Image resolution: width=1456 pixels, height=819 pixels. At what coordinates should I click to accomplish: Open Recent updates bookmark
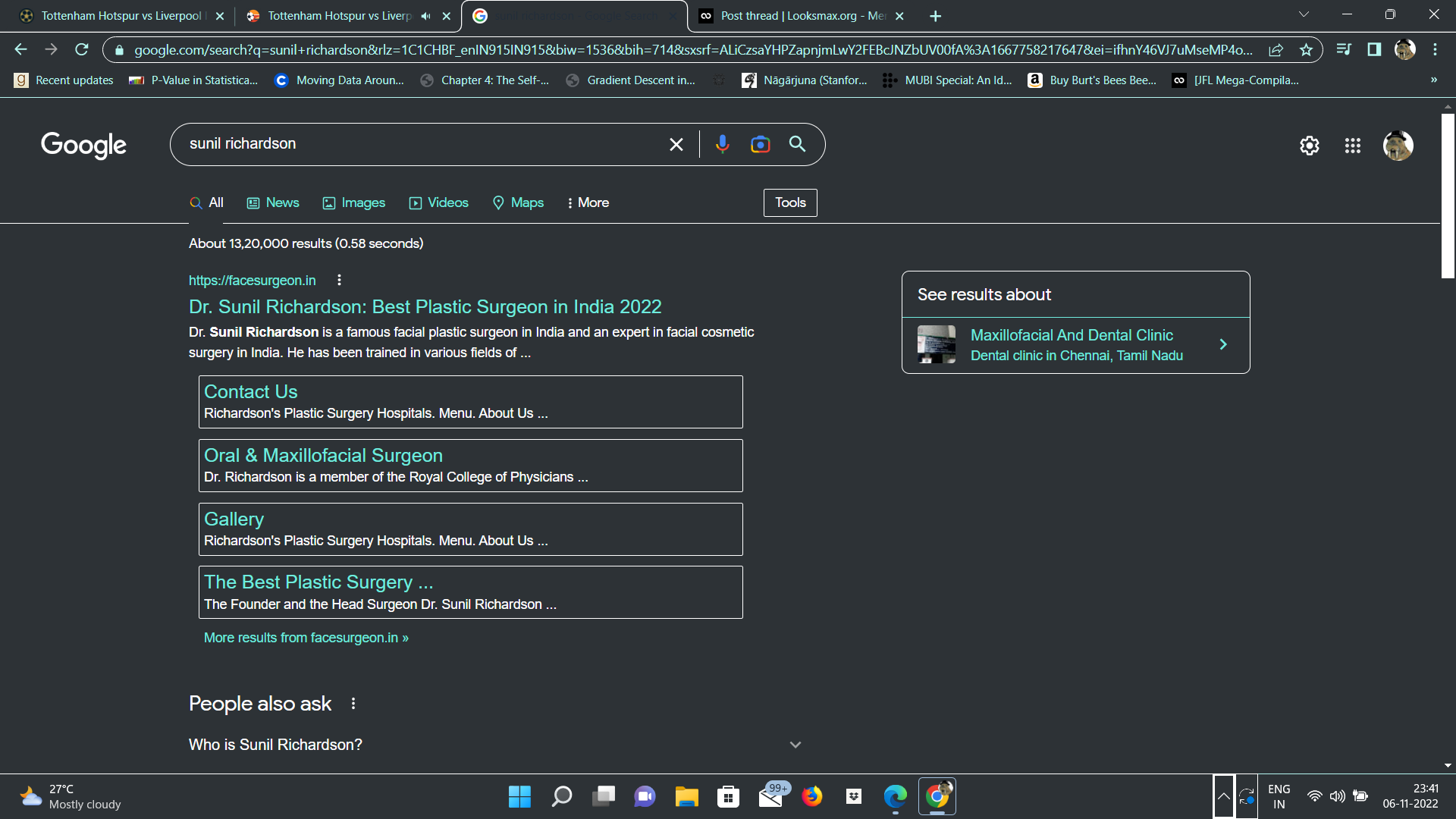(x=64, y=80)
